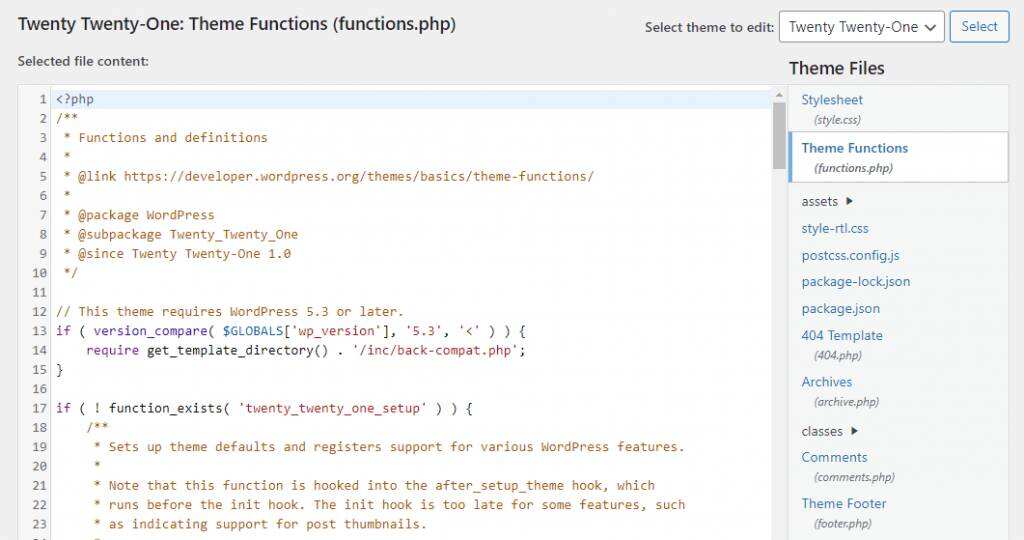1024x540 pixels.
Task: Place cursor on the <?php line
Action: point(75,99)
